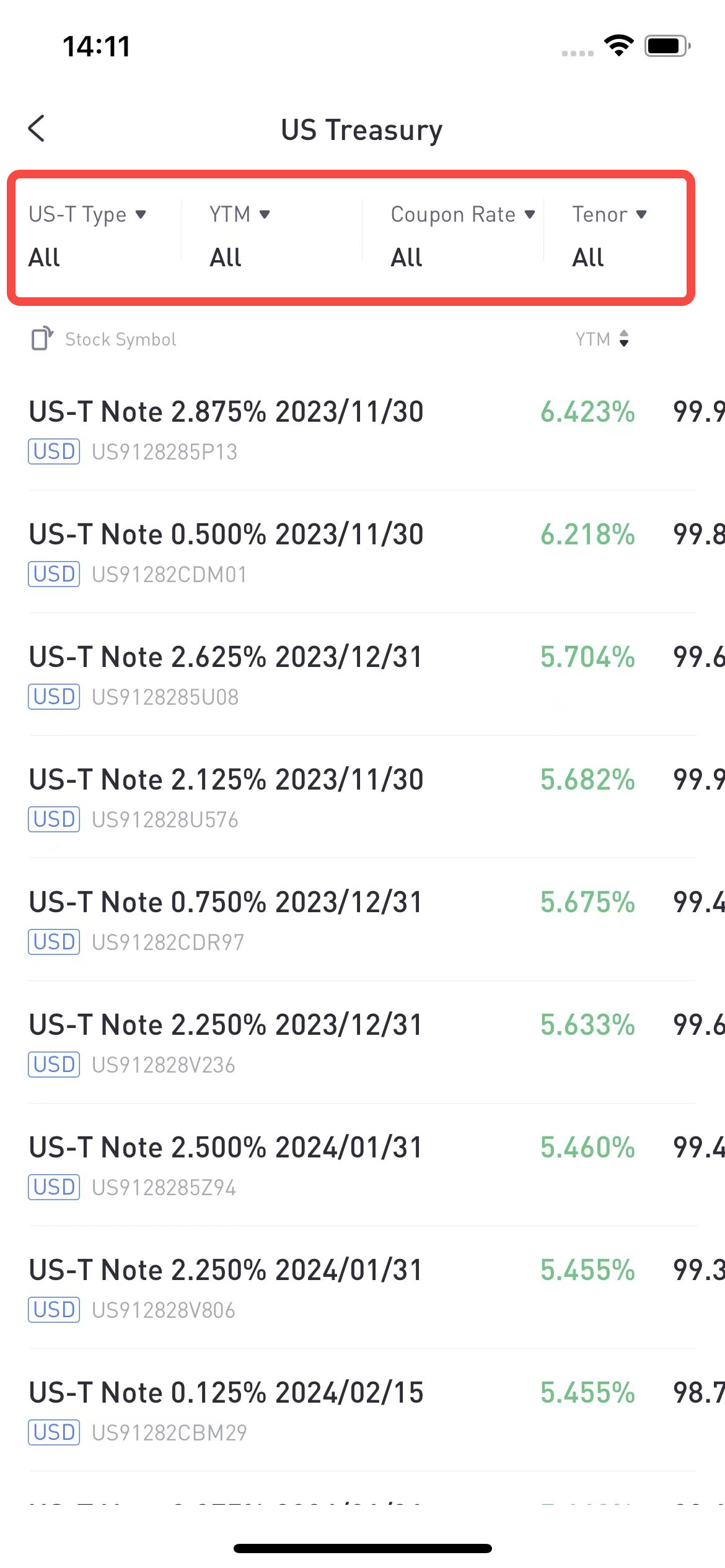
Task: Open US-T Note 0.125% 2024/02/15
Action: click(362, 1411)
